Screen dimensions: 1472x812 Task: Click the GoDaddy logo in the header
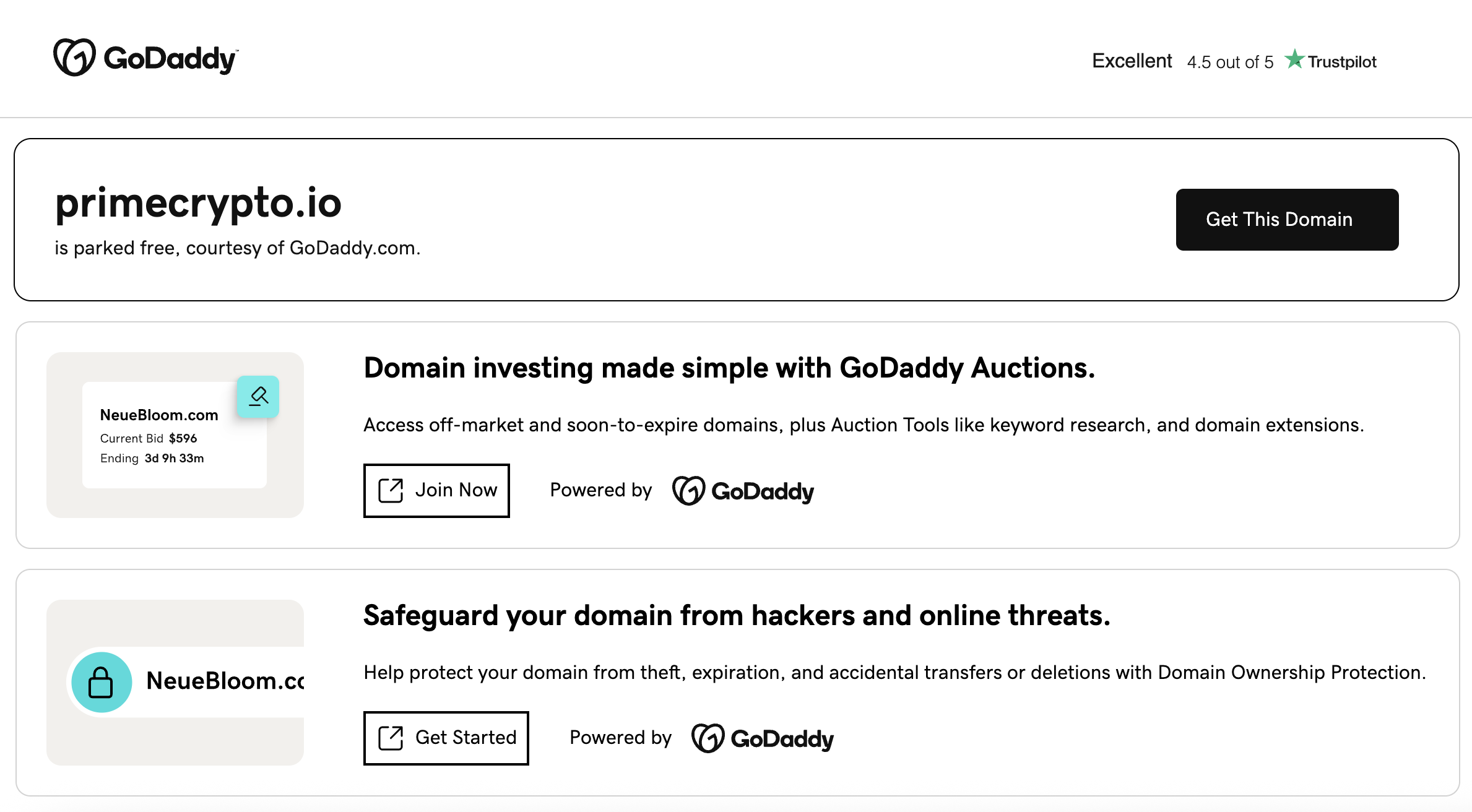pos(145,58)
